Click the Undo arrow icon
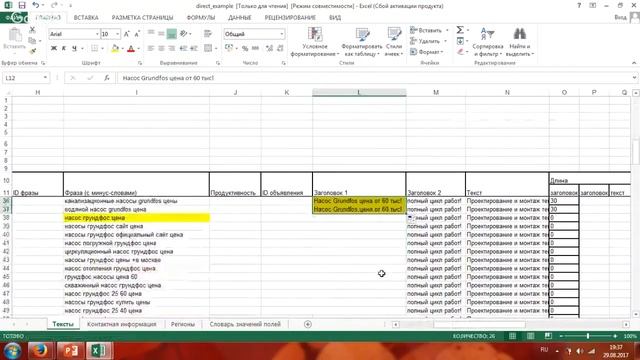Image resolution: width=640 pixels, height=360 pixels. 36,6
